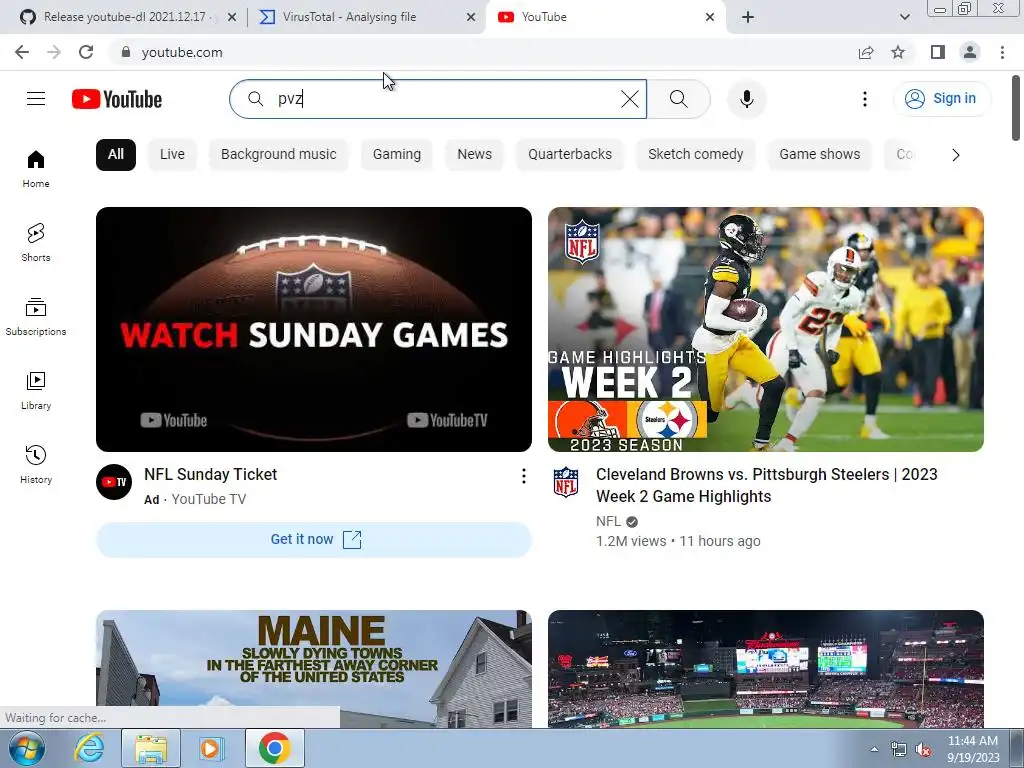Click the YouTube TV advertiser link
The height and width of the screenshot is (768, 1024).
pos(209,500)
